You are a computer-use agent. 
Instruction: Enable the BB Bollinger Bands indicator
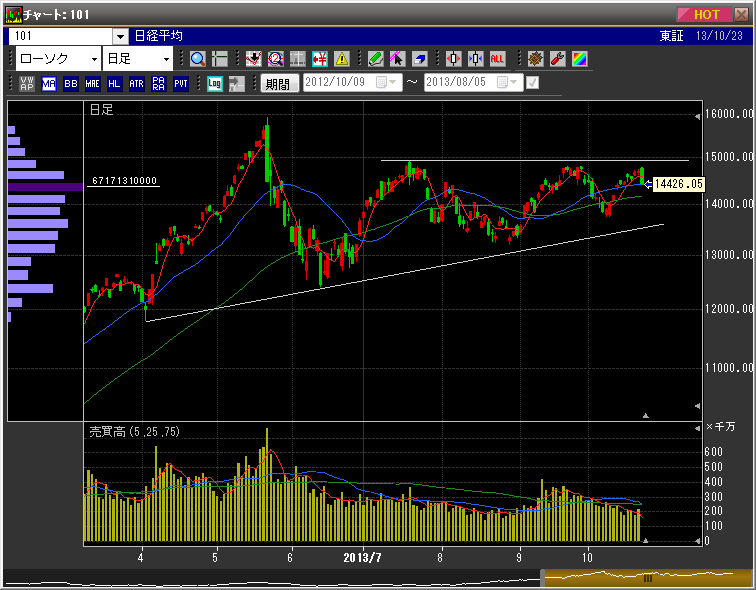coord(71,84)
